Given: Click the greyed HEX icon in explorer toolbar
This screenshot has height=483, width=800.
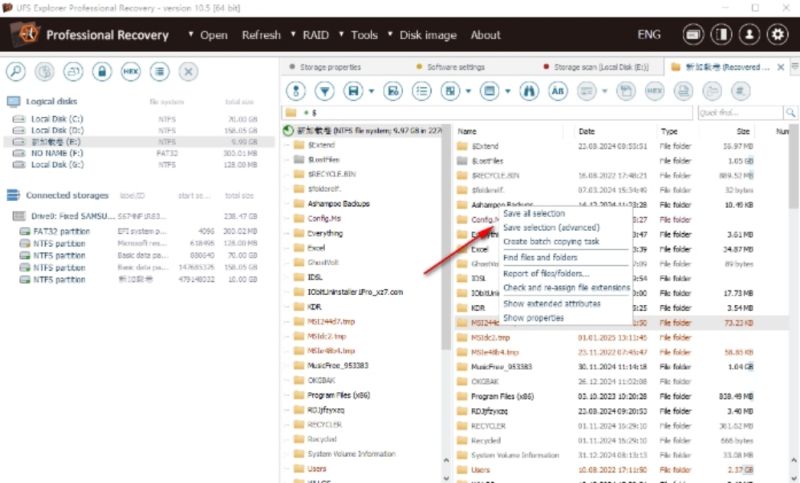Looking at the screenshot, I should pyautogui.click(x=655, y=91).
